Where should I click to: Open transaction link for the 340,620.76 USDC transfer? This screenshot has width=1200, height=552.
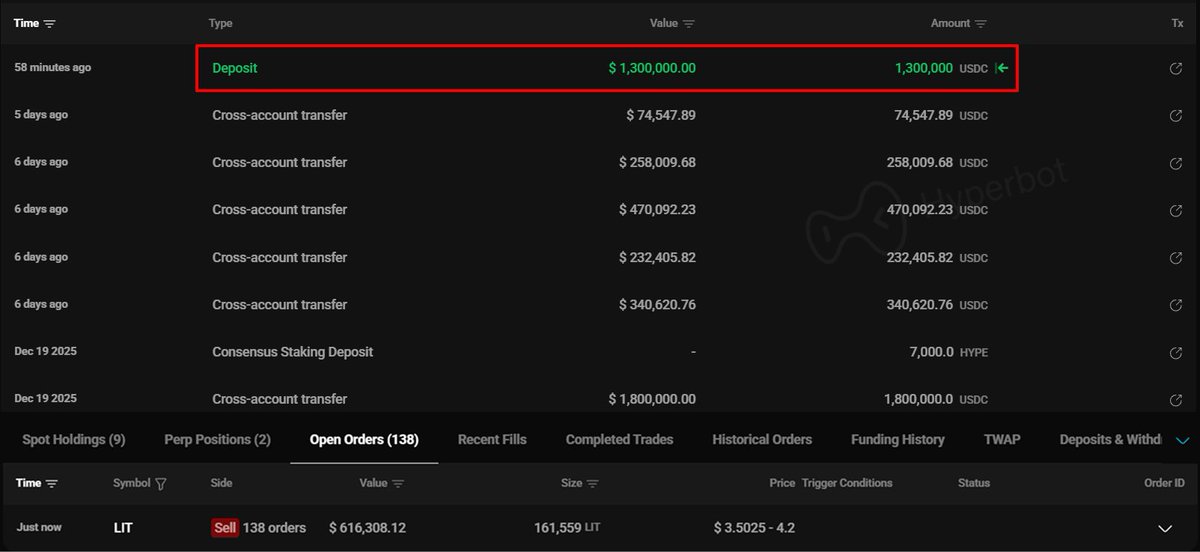point(1176,305)
